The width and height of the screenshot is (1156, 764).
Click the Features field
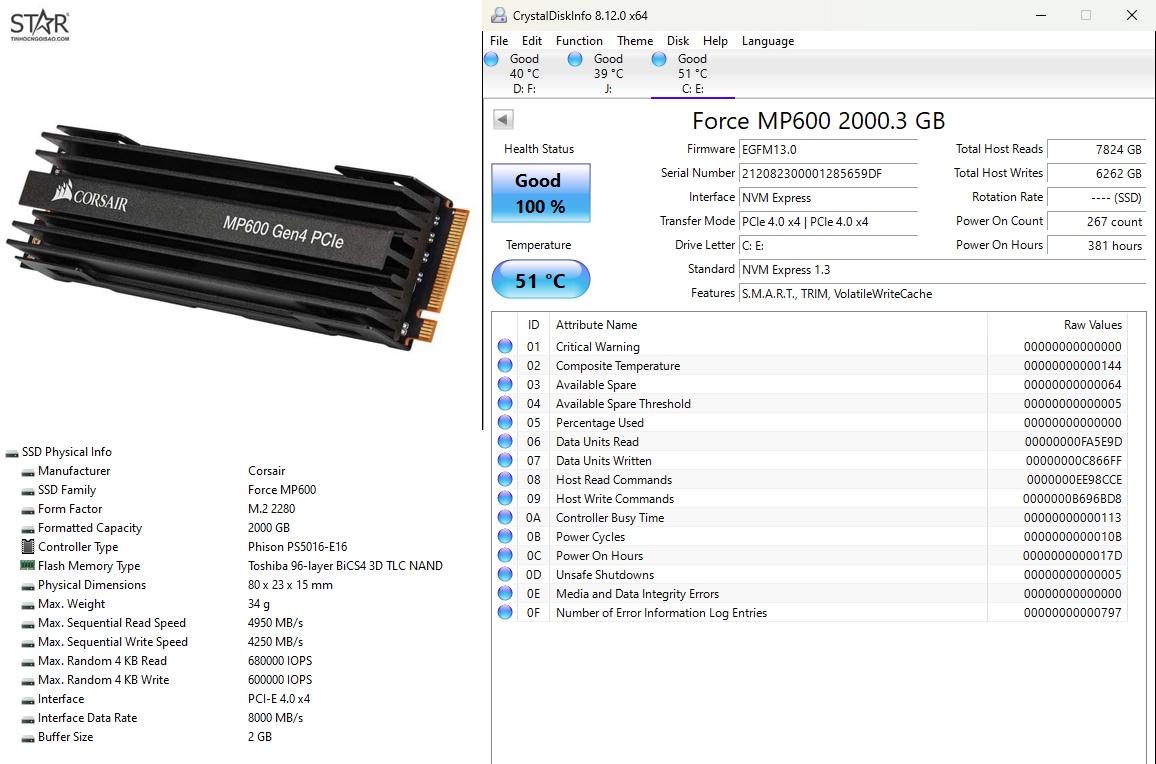943,294
